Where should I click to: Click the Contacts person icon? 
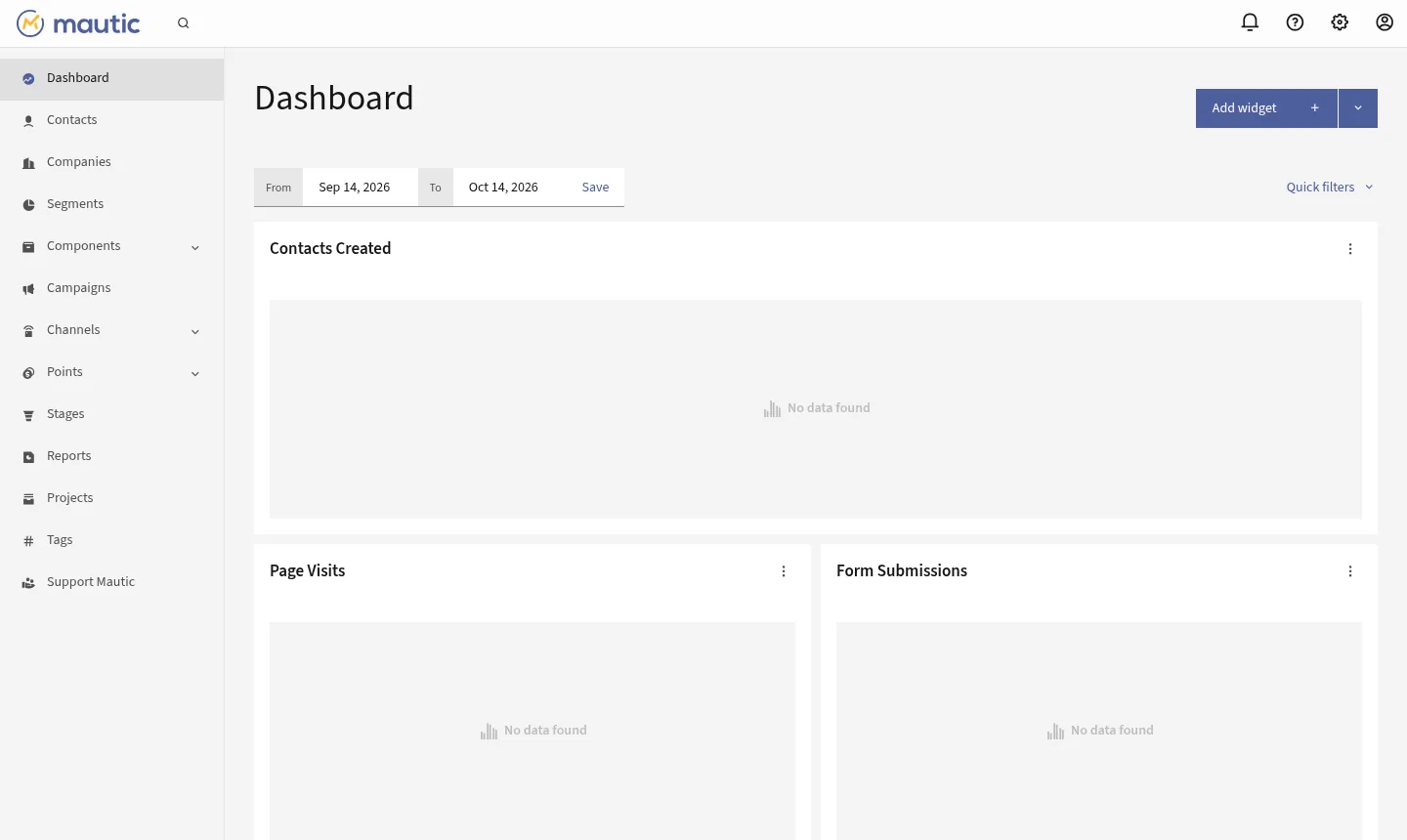pos(28,121)
